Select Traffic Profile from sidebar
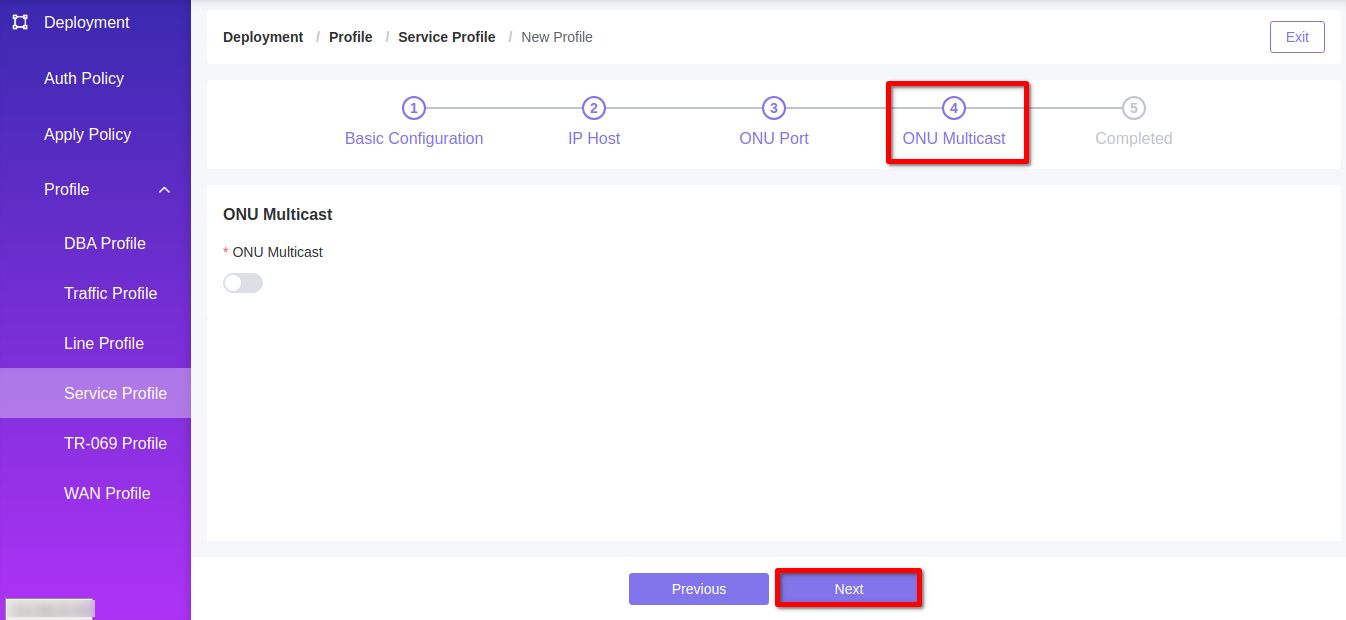 coord(110,293)
